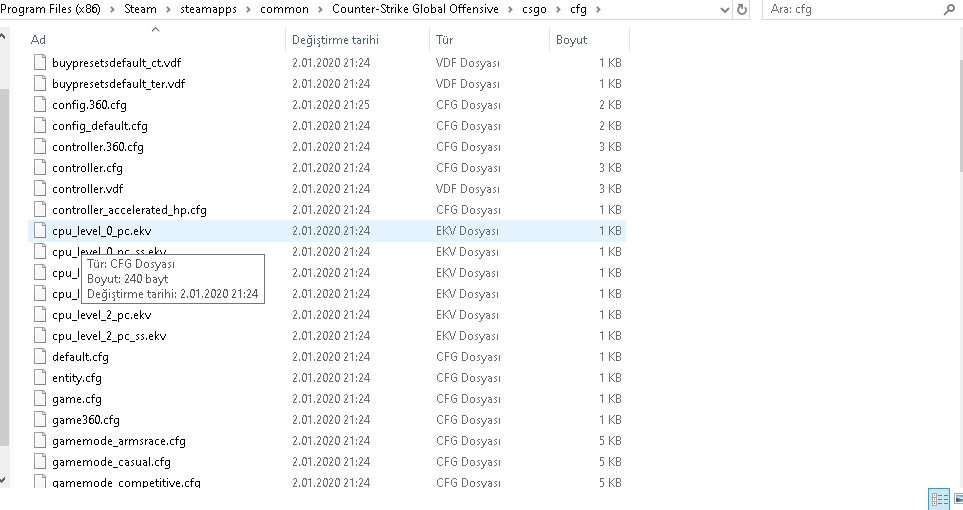Switch to the details view icon
The image size is (963, 510).
click(939, 498)
